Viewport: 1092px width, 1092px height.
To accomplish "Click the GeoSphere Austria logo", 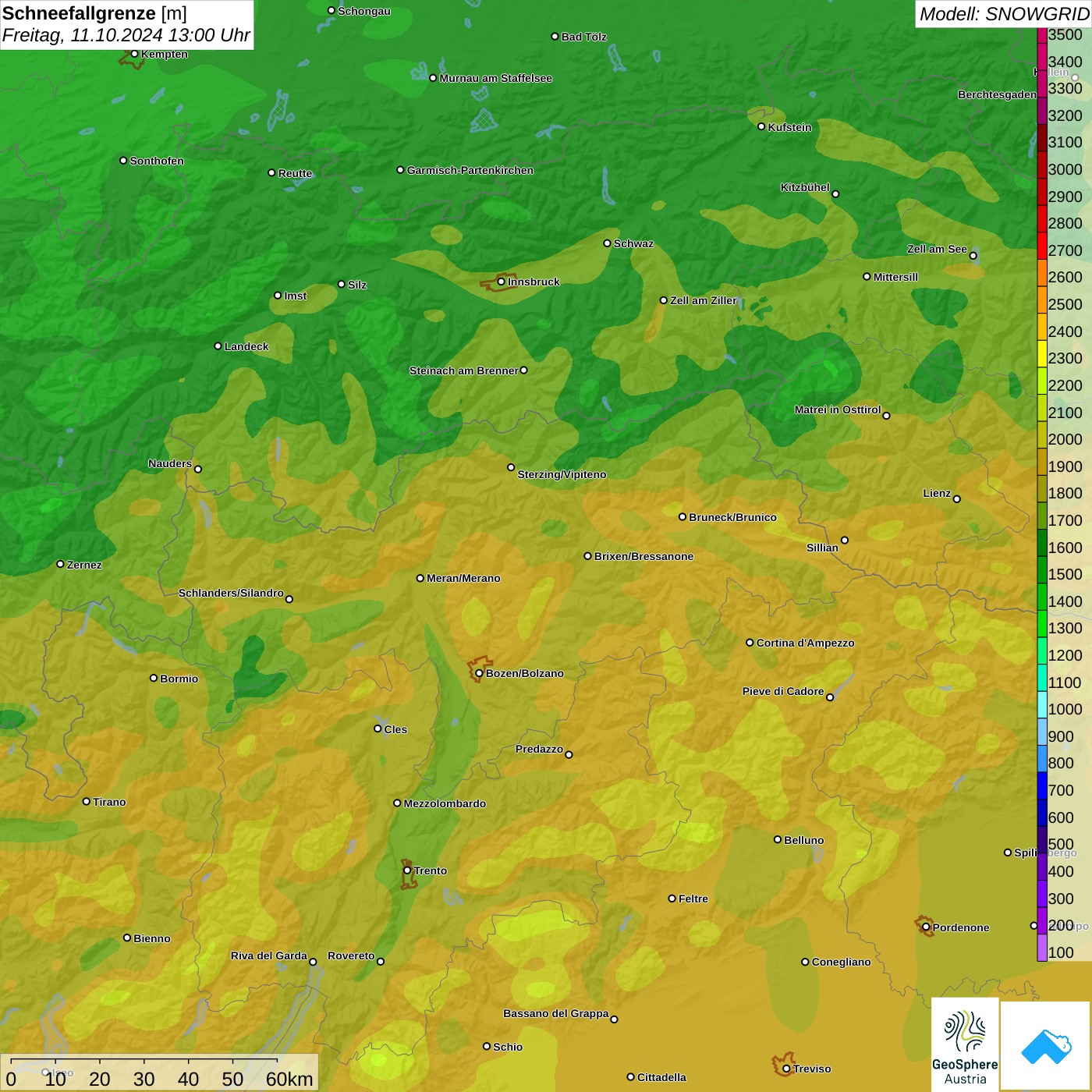I will pyautogui.click(x=965, y=1044).
